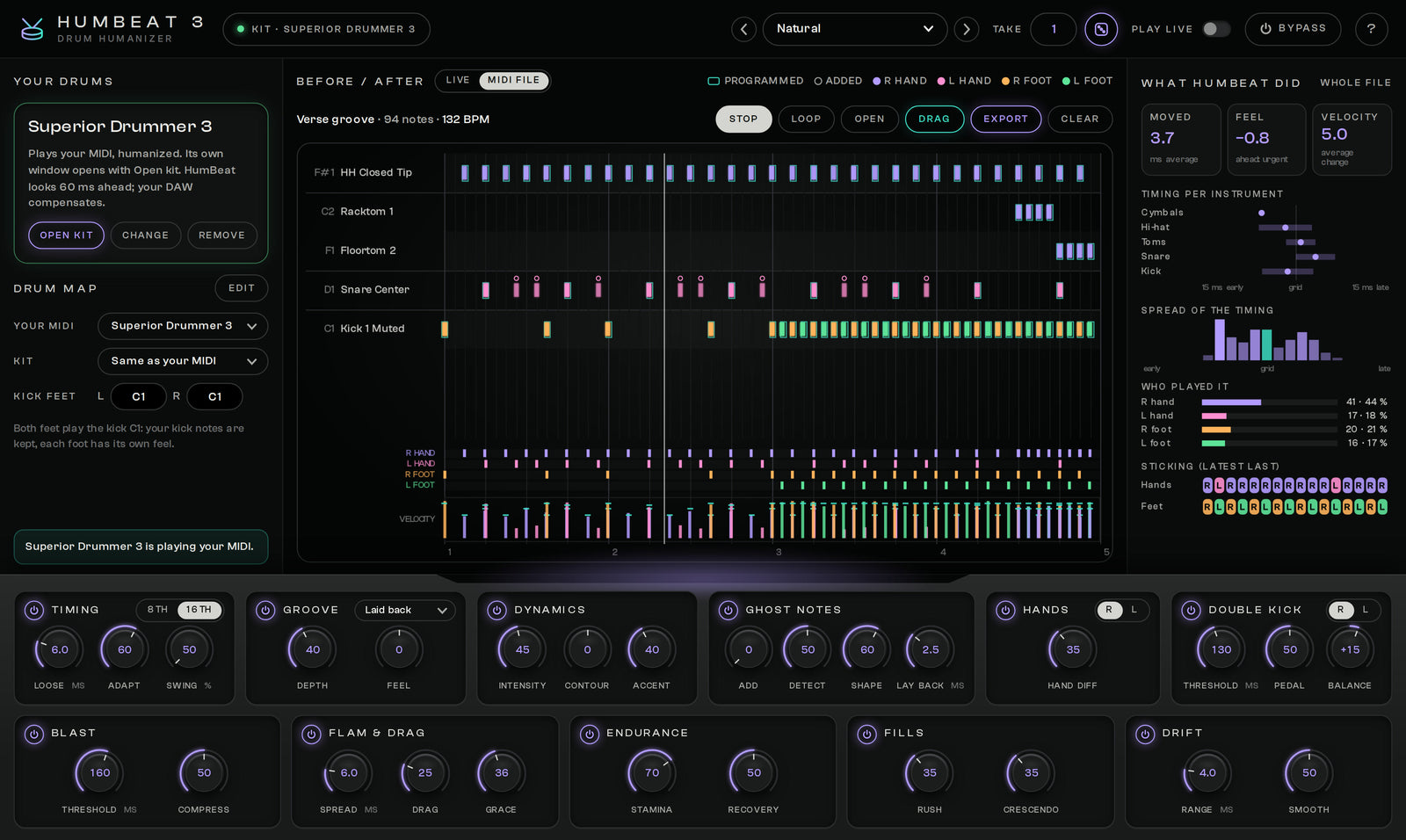Image resolution: width=1406 pixels, height=840 pixels.
Task: Click the HumBeat drum logo icon
Action: coord(33,29)
